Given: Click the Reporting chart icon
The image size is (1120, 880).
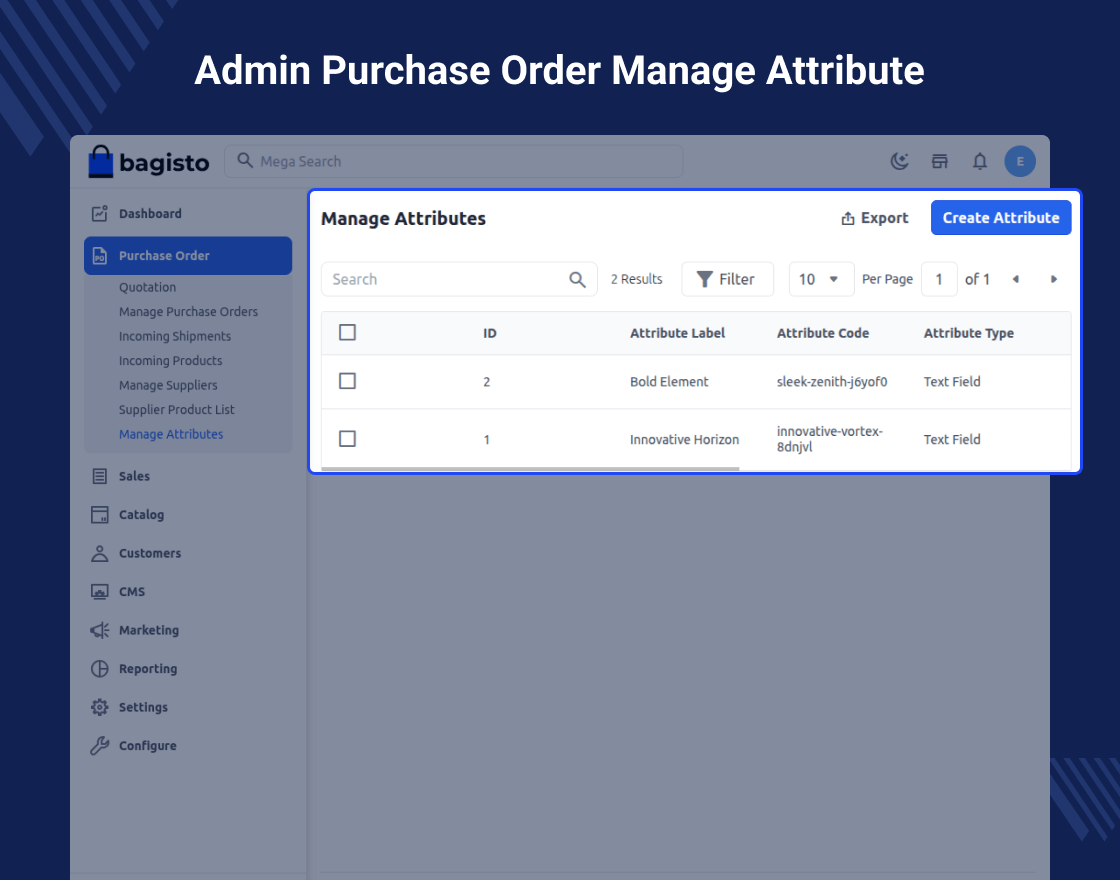Looking at the screenshot, I should [x=100, y=669].
